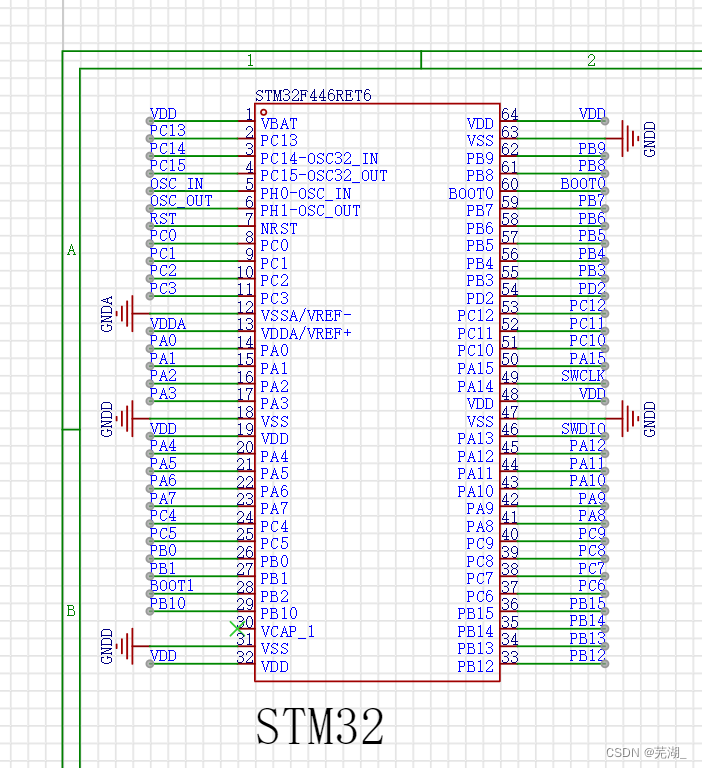Click the PA13 pin name inside the chip
Screen dimensions: 702x768
tap(475, 438)
